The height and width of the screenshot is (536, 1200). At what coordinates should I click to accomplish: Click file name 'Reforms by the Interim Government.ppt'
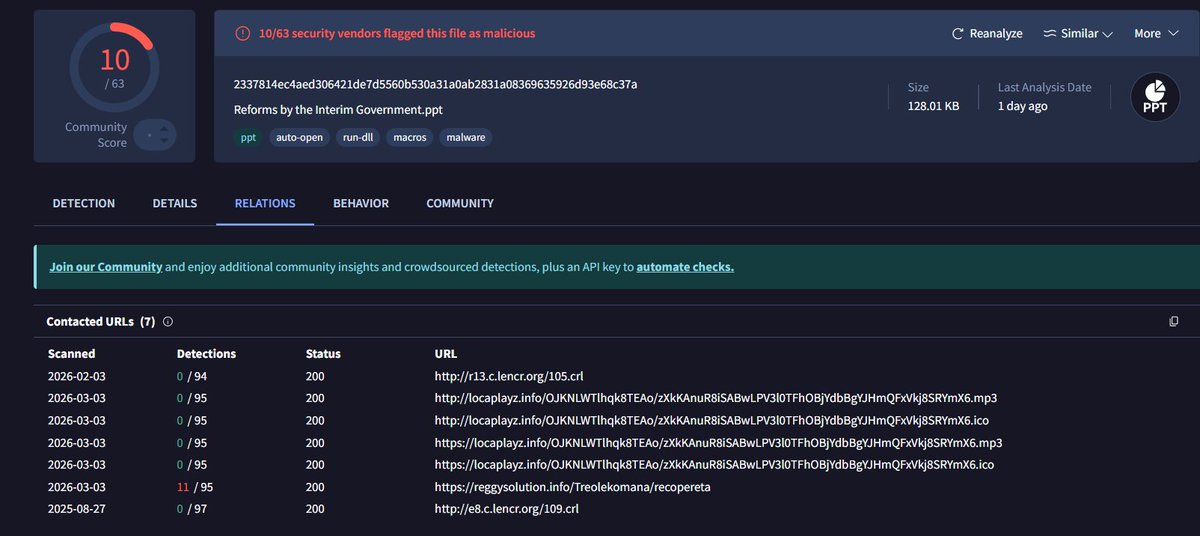338,110
